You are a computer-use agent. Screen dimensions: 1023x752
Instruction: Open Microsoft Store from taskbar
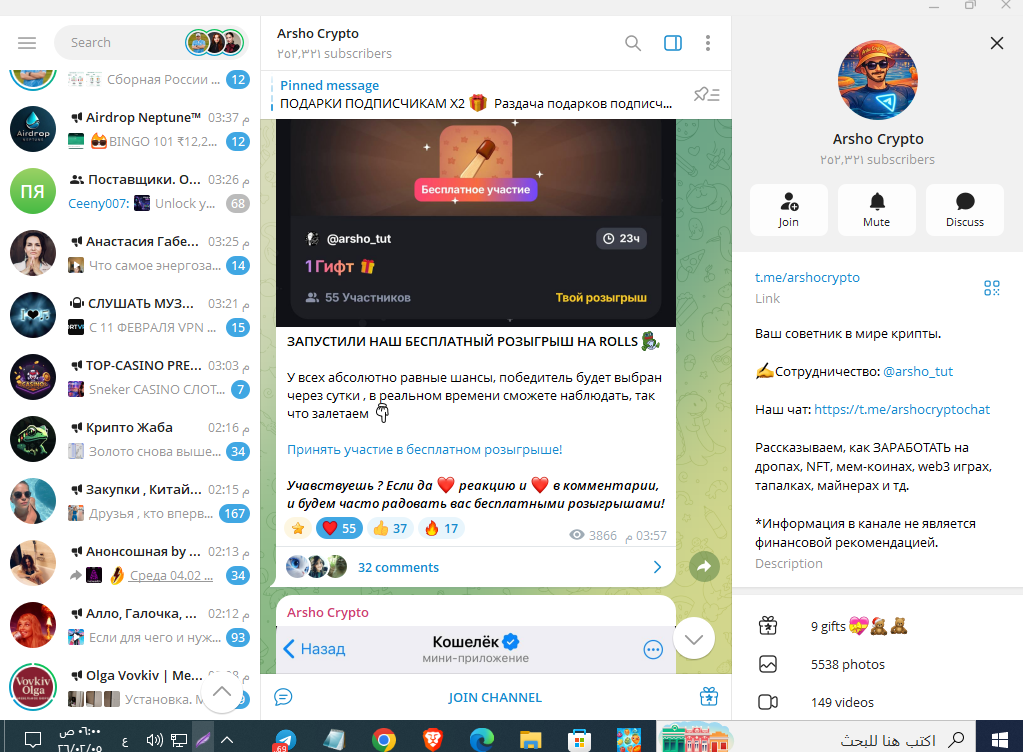[x=579, y=740]
